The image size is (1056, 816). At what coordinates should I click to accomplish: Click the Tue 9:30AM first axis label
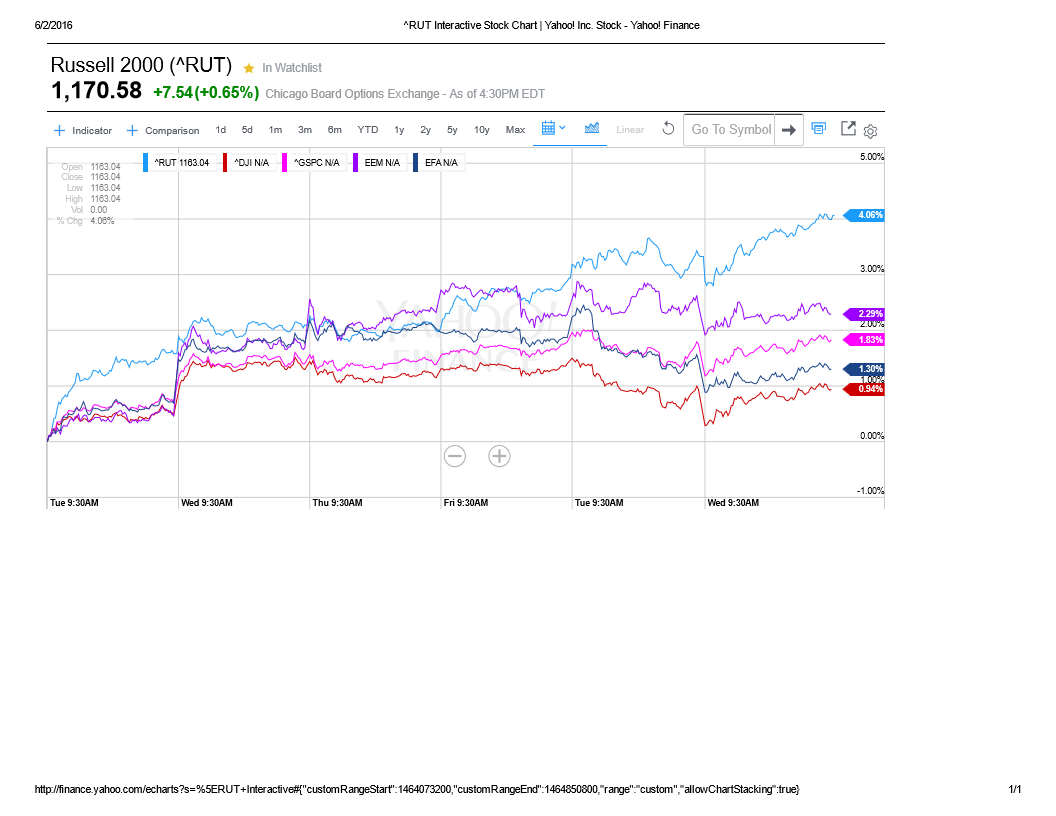pos(74,503)
